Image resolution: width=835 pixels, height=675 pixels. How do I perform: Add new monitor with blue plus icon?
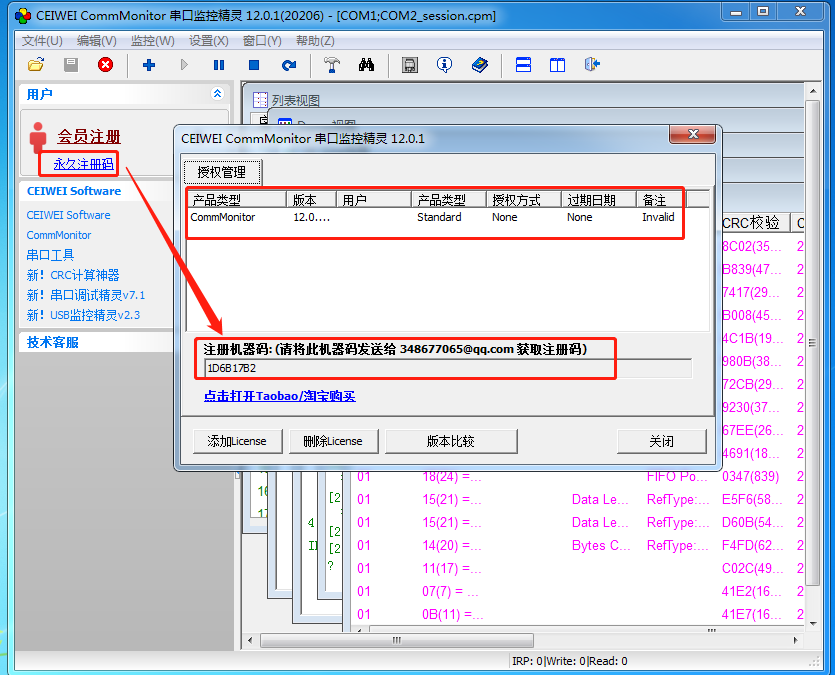pyautogui.click(x=149, y=65)
